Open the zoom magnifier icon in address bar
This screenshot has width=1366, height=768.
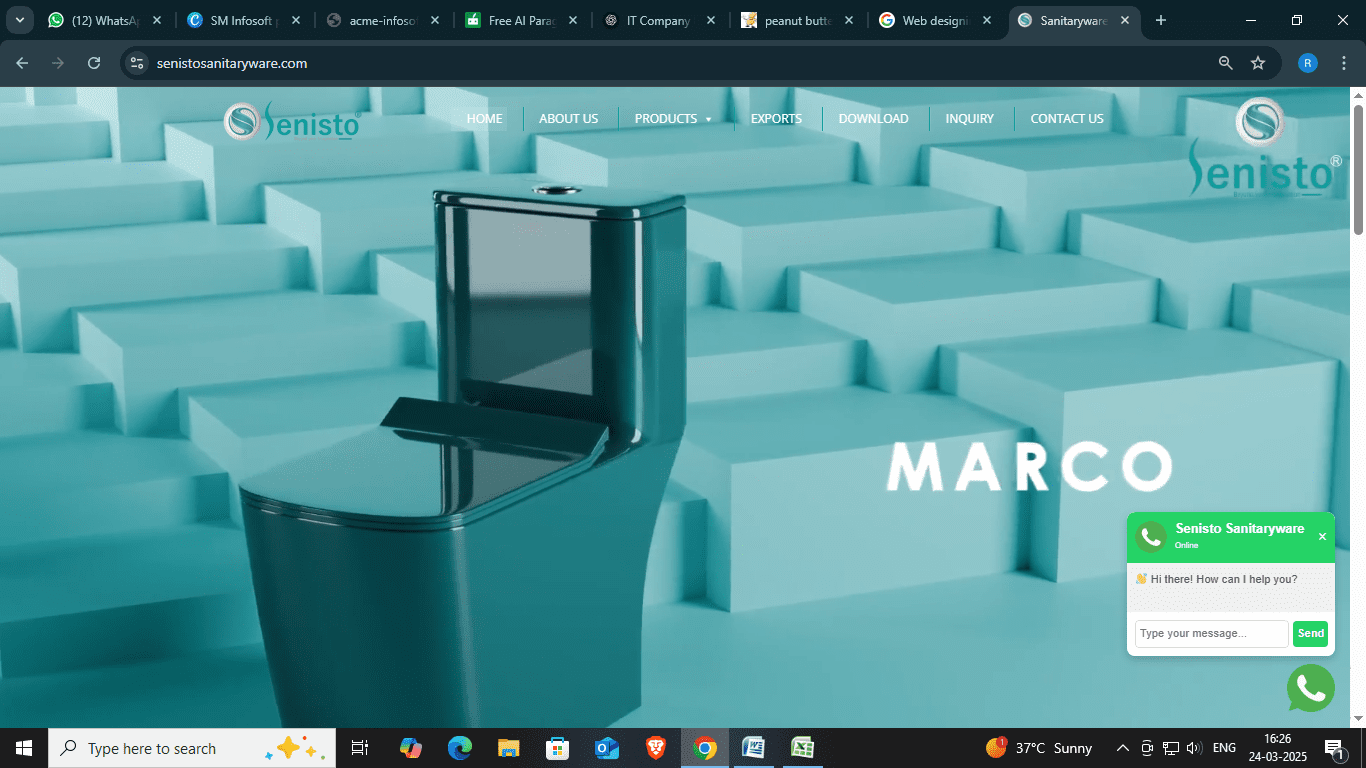tap(1225, 63)
